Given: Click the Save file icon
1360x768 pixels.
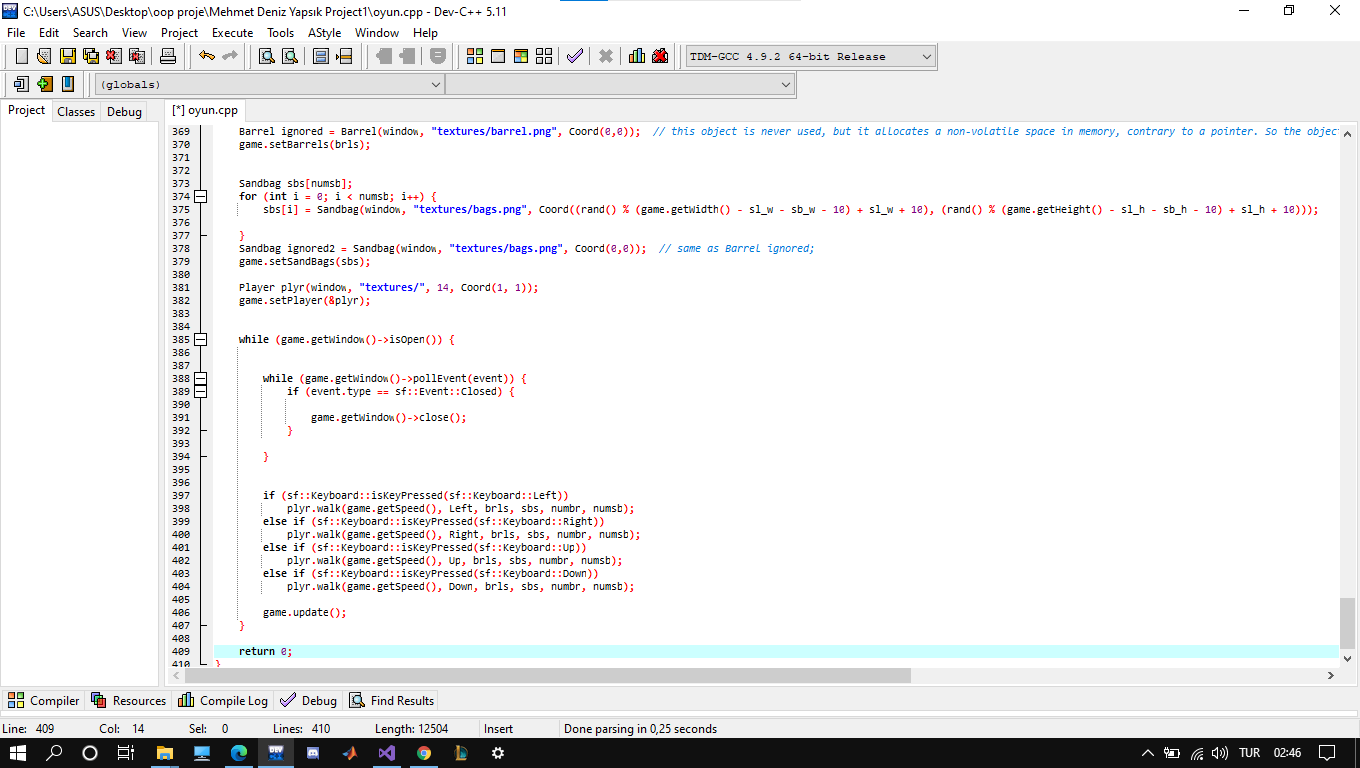Looking at the screenshot, I should pos(66,56).
